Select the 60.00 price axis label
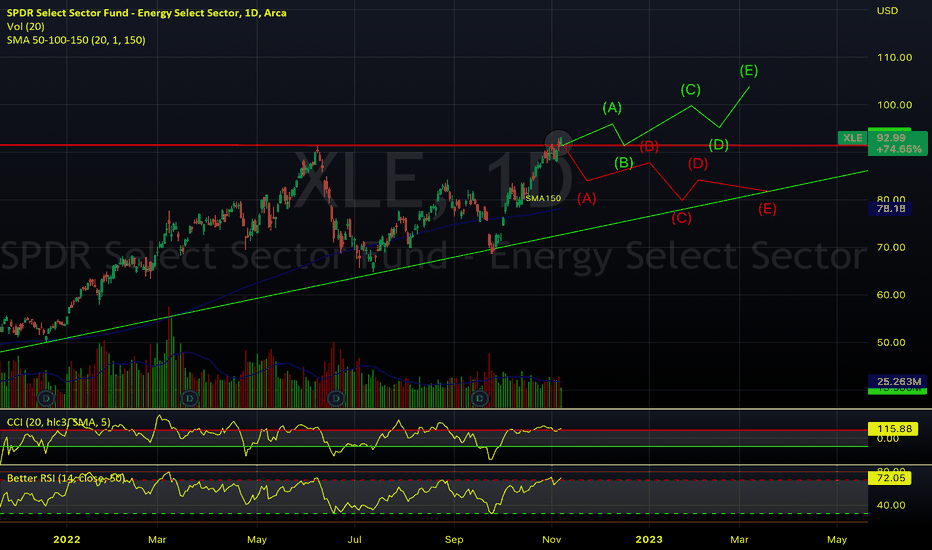The height and width of the screenshot is (550, 932). [891, 295]
